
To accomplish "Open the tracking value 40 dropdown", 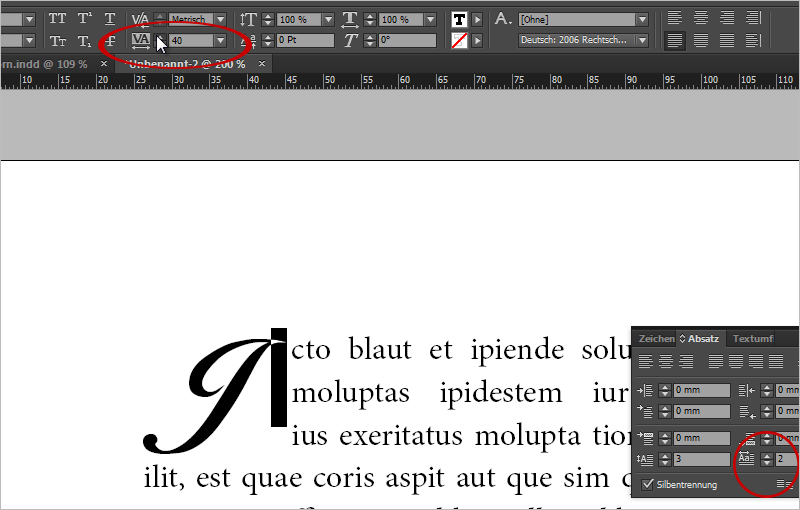I will point(220,40).
